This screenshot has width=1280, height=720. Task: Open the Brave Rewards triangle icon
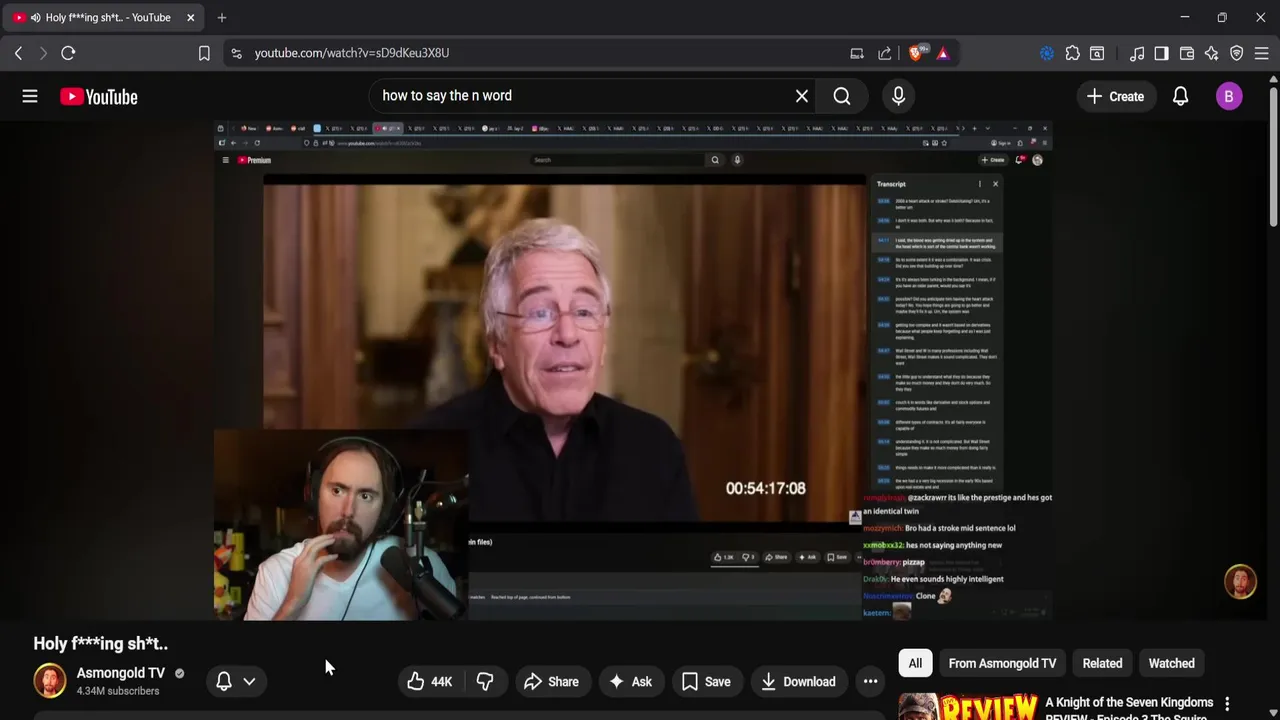click(943, 53)
